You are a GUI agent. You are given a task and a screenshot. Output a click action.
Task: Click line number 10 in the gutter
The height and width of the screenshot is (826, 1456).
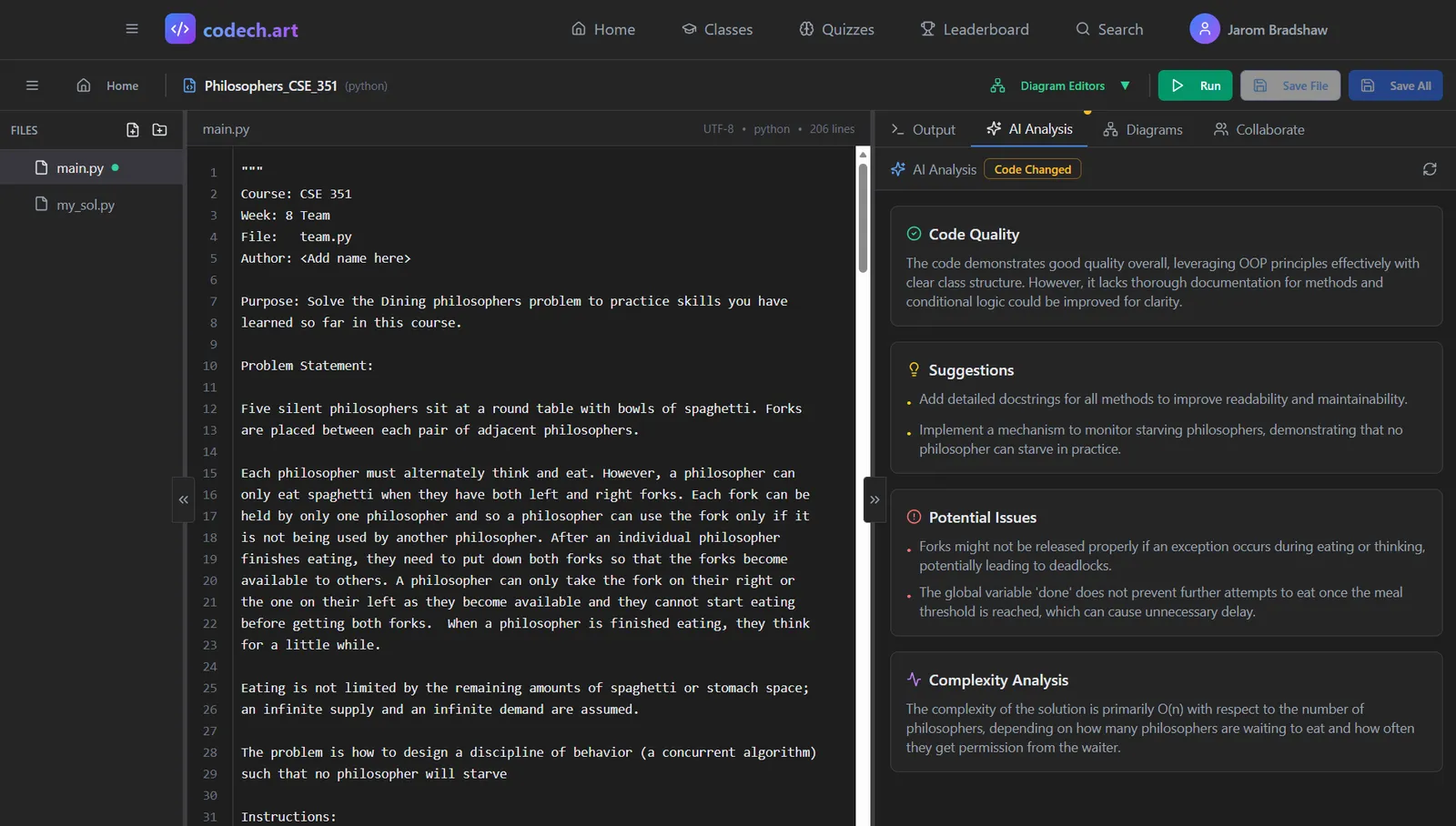(x=210, y=366)
